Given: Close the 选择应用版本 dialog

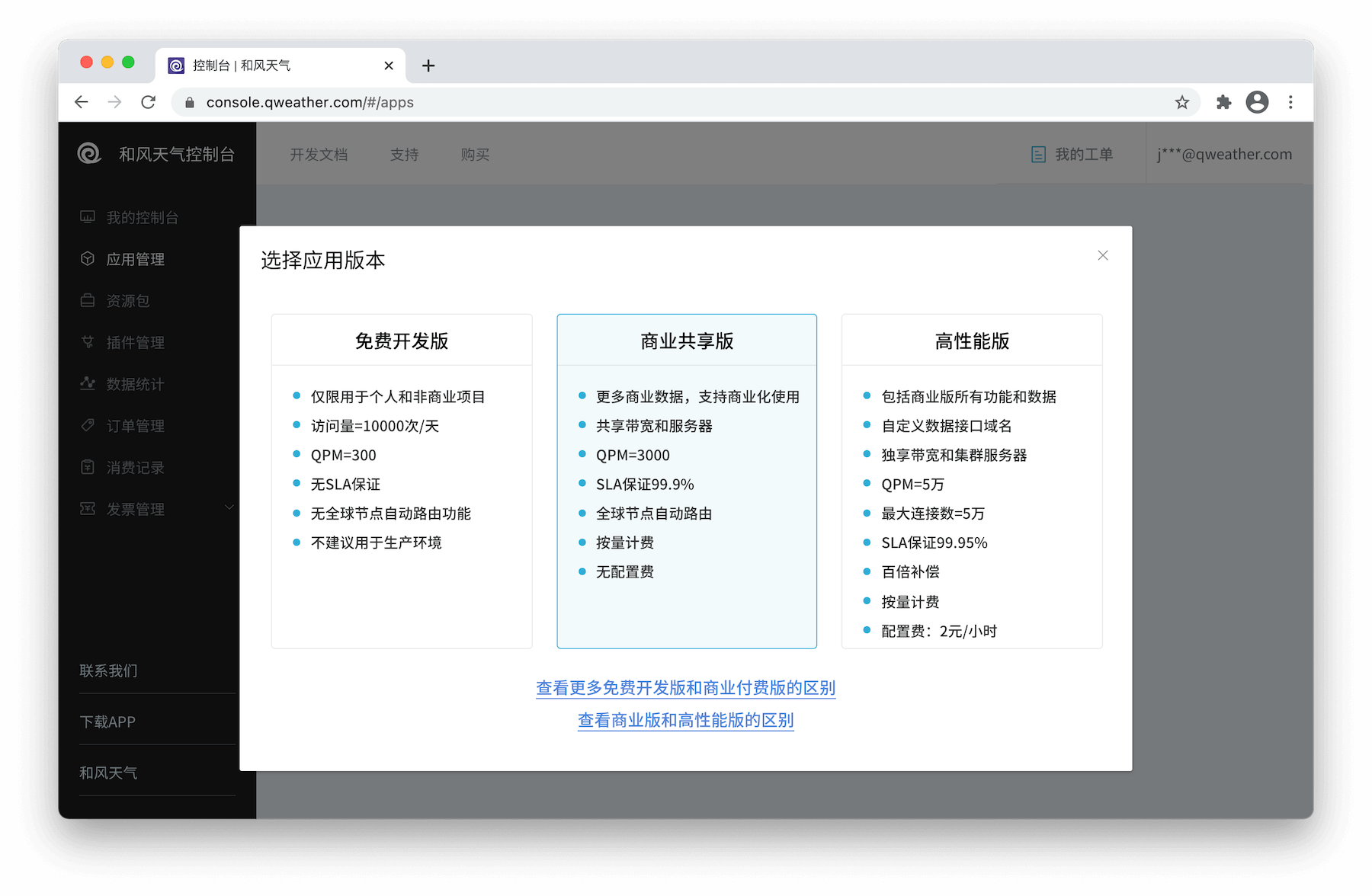Looking at the screenshot, I should point(1102,255).
